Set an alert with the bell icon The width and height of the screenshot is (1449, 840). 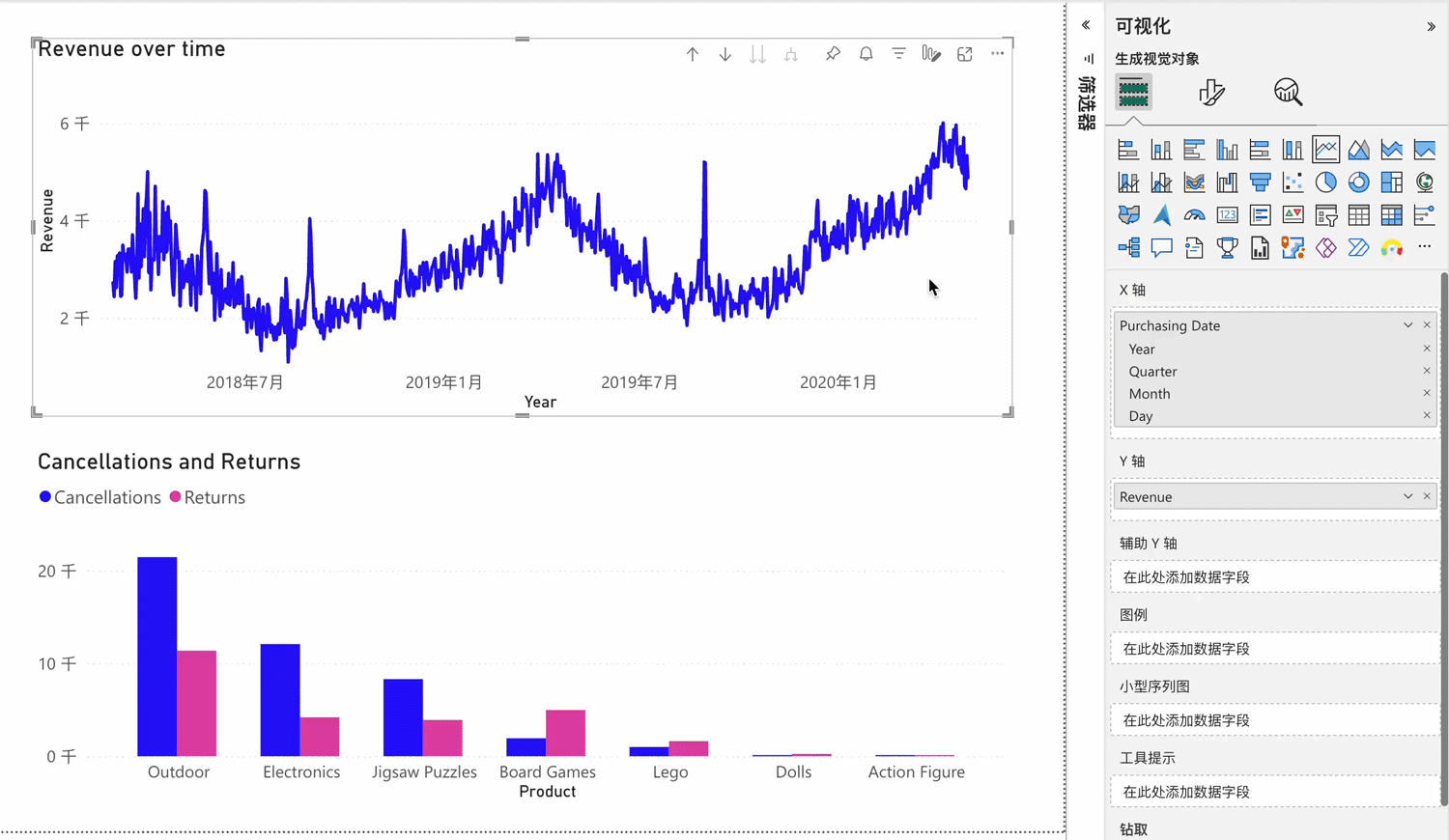pyautogui.click(x=866, y=54)
